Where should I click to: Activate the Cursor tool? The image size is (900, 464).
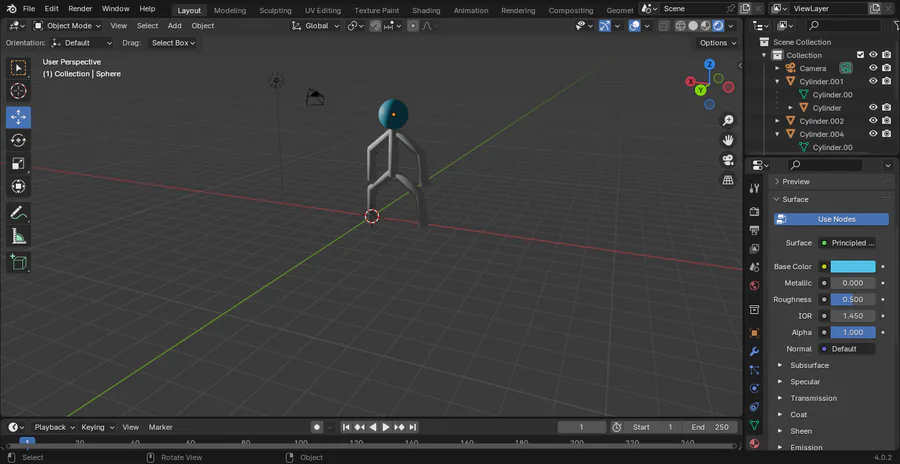(x=18, y=91)
